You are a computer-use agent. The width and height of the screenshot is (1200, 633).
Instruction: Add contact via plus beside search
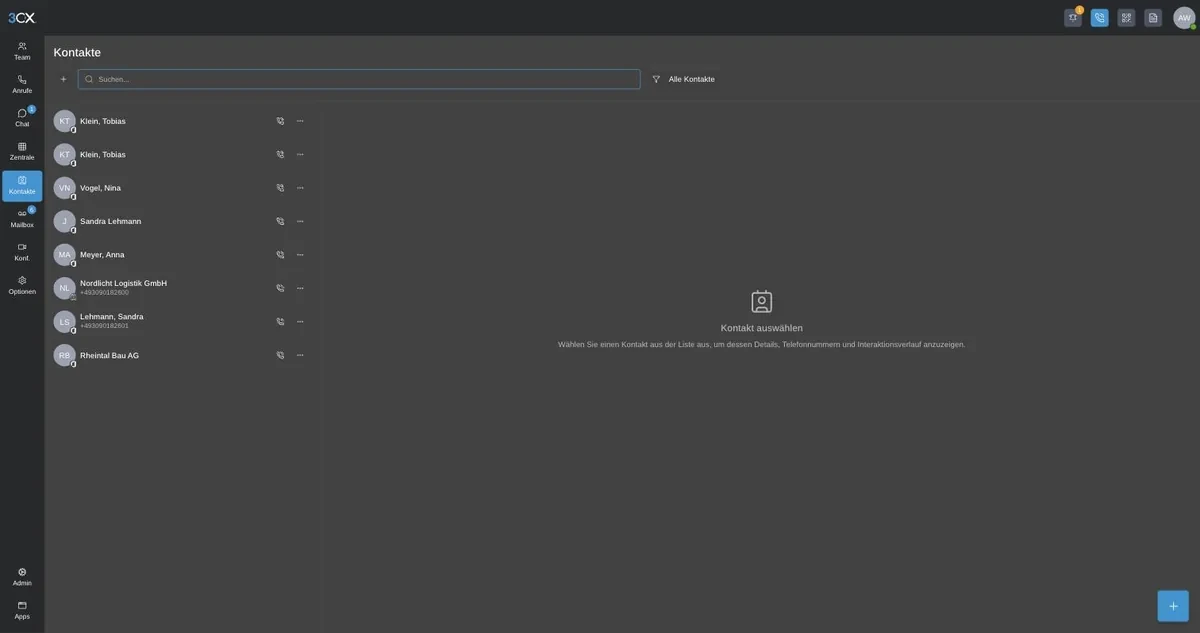coord(63,79)
